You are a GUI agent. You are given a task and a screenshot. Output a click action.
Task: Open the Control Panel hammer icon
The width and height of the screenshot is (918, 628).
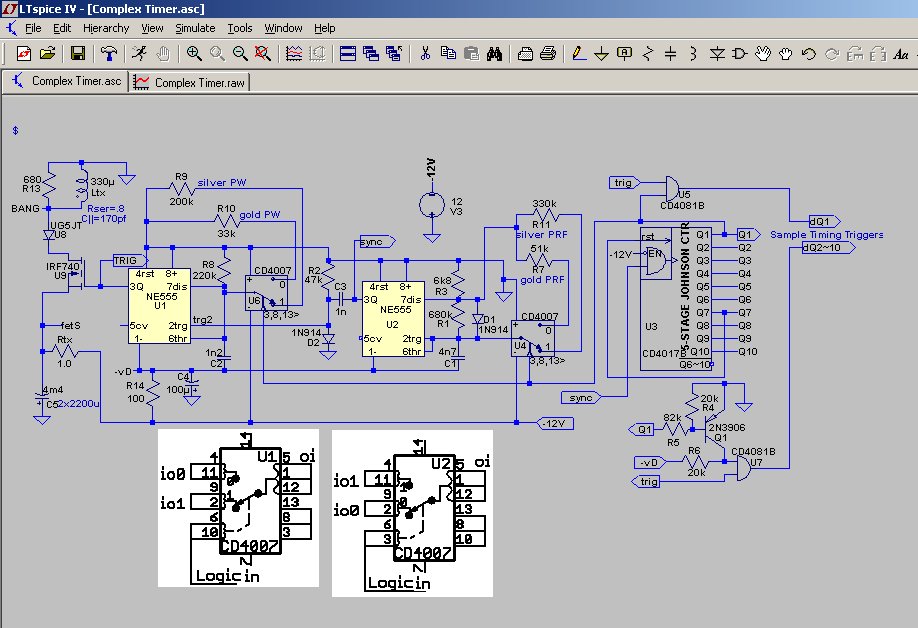pos(109,54)
